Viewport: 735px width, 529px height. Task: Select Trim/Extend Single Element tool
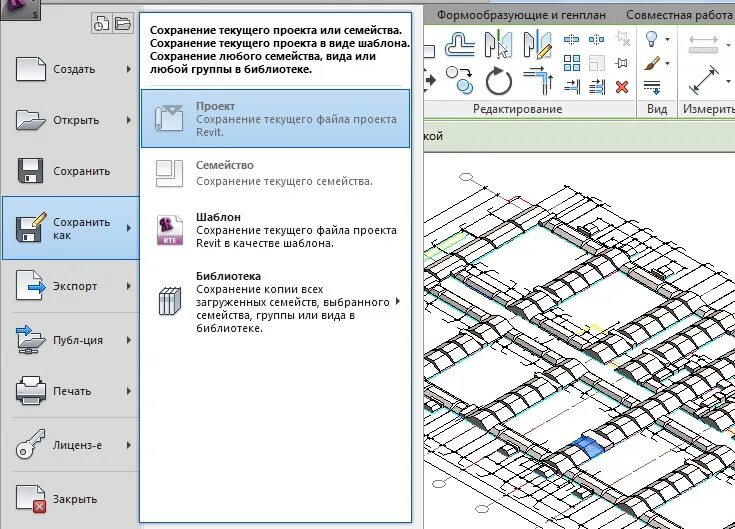tap(572, 87)
